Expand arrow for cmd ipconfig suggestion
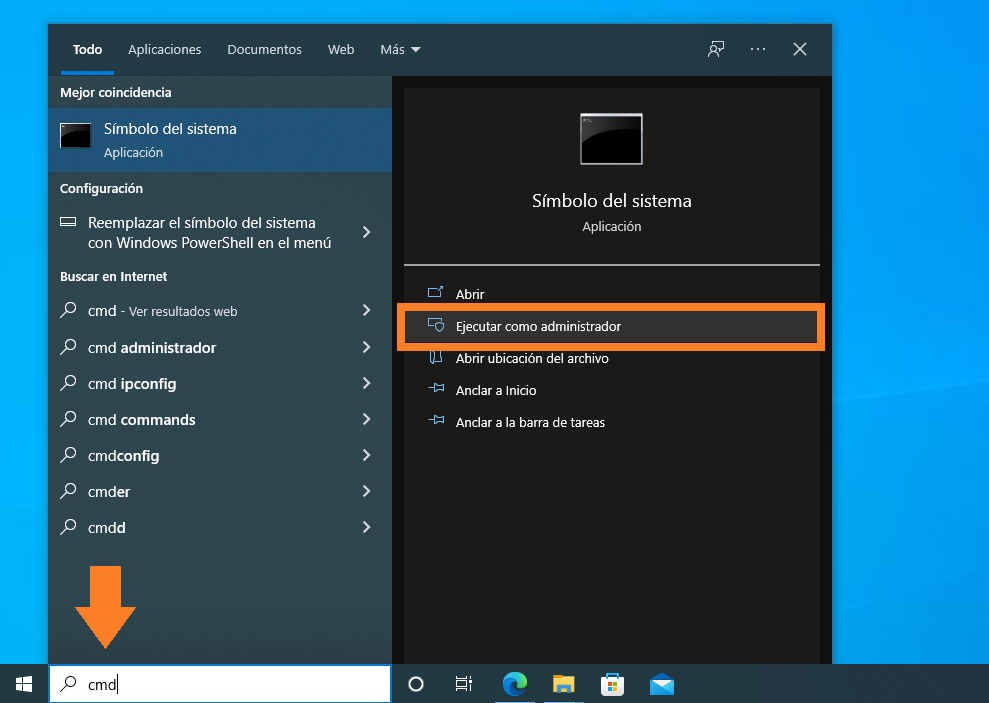 pos(366,384)
